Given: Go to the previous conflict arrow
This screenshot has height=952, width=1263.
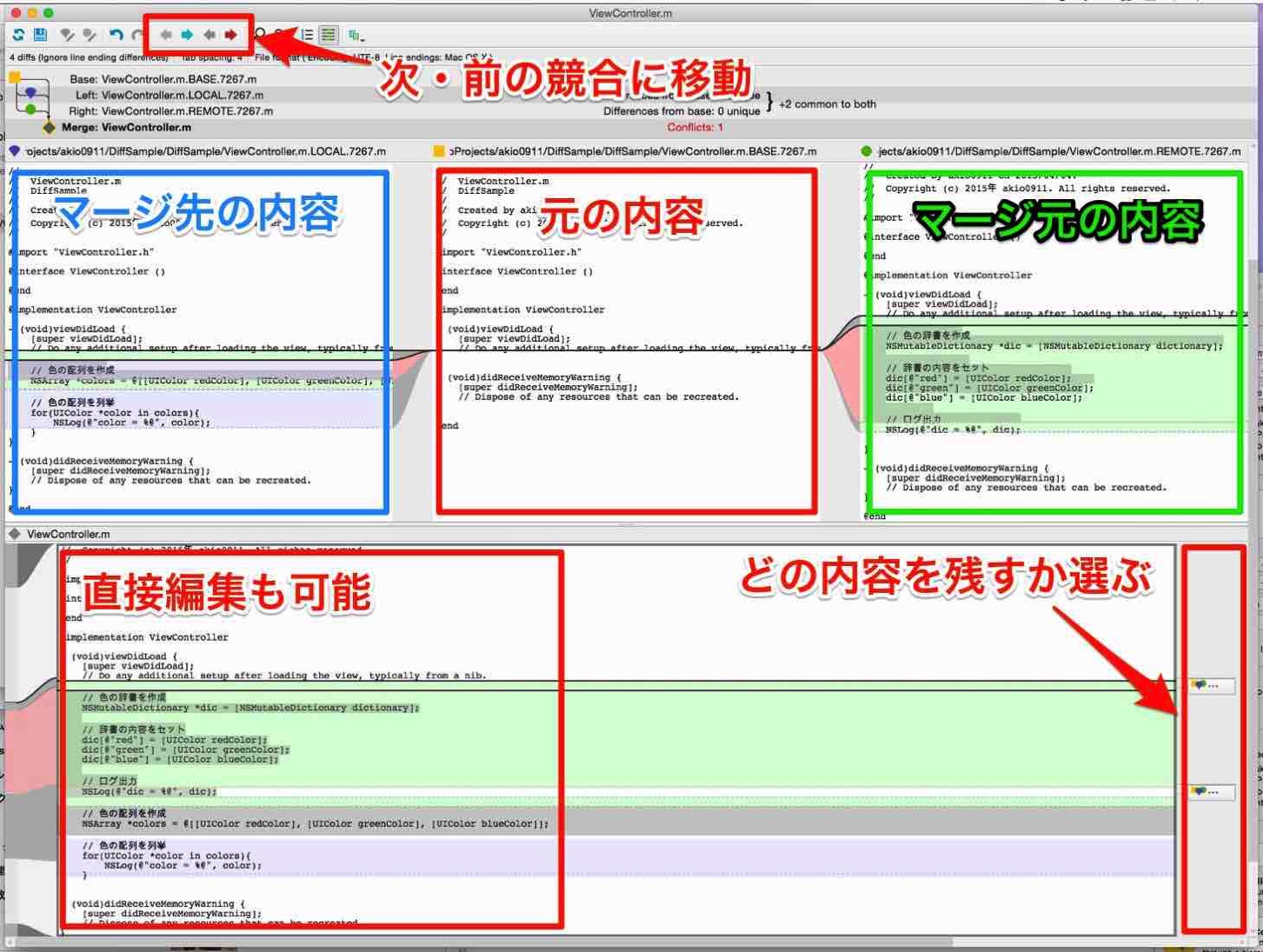Looking at the screenshot, I should tap(209, 35).
